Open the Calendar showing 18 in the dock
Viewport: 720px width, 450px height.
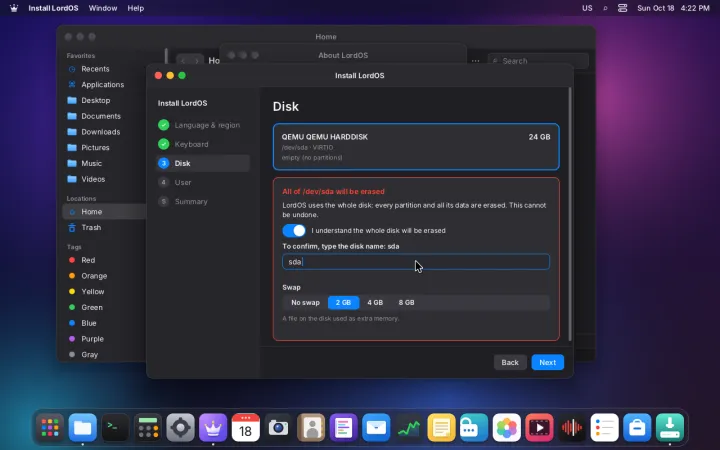246,428
